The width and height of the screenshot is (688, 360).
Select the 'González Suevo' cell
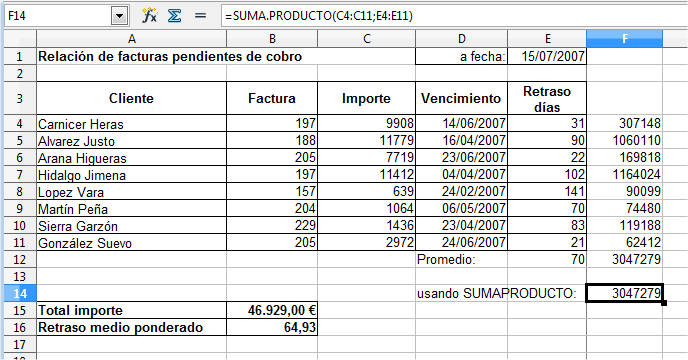[132, 242]
